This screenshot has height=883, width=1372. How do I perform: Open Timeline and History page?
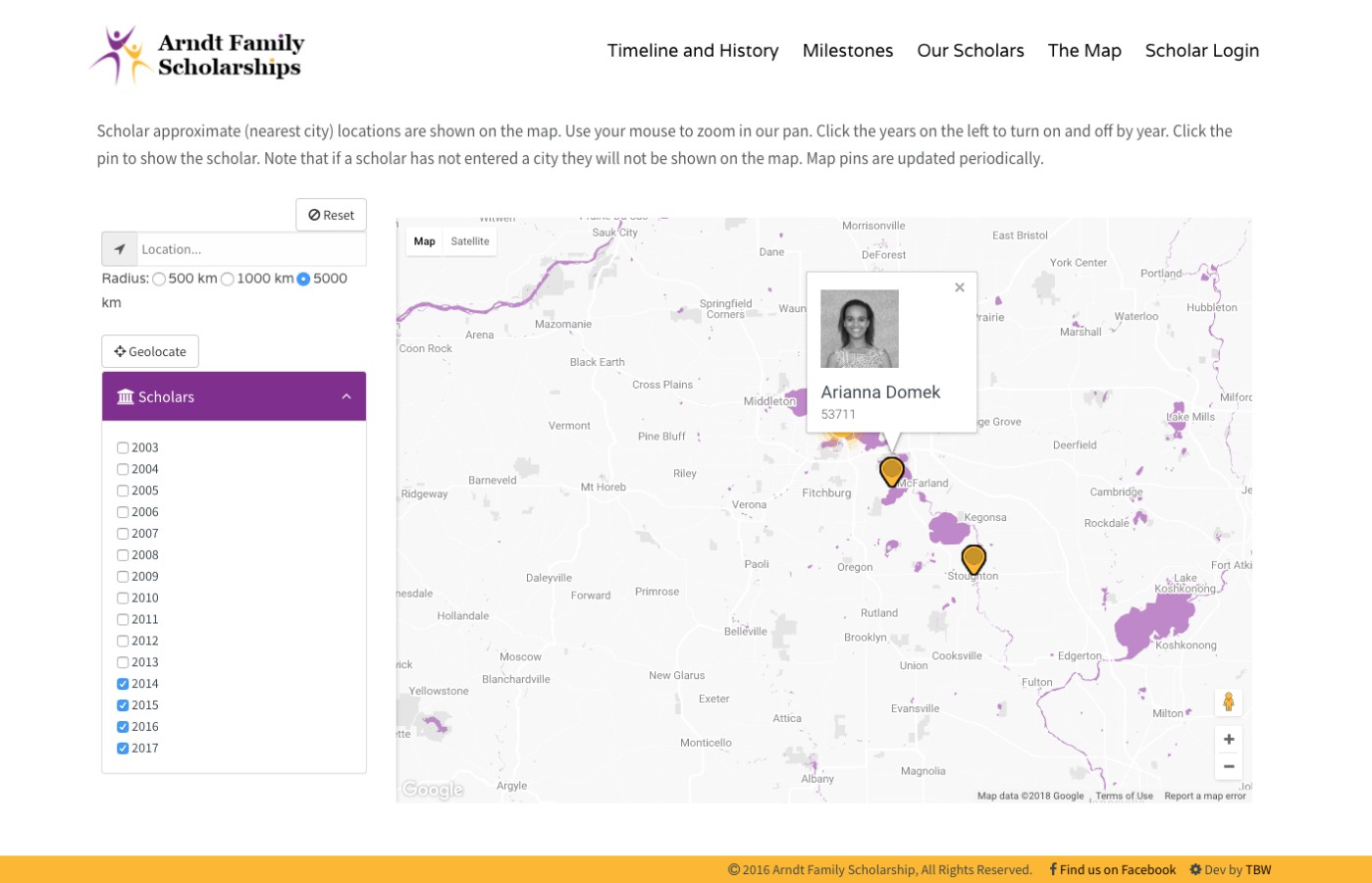[693, 50]
